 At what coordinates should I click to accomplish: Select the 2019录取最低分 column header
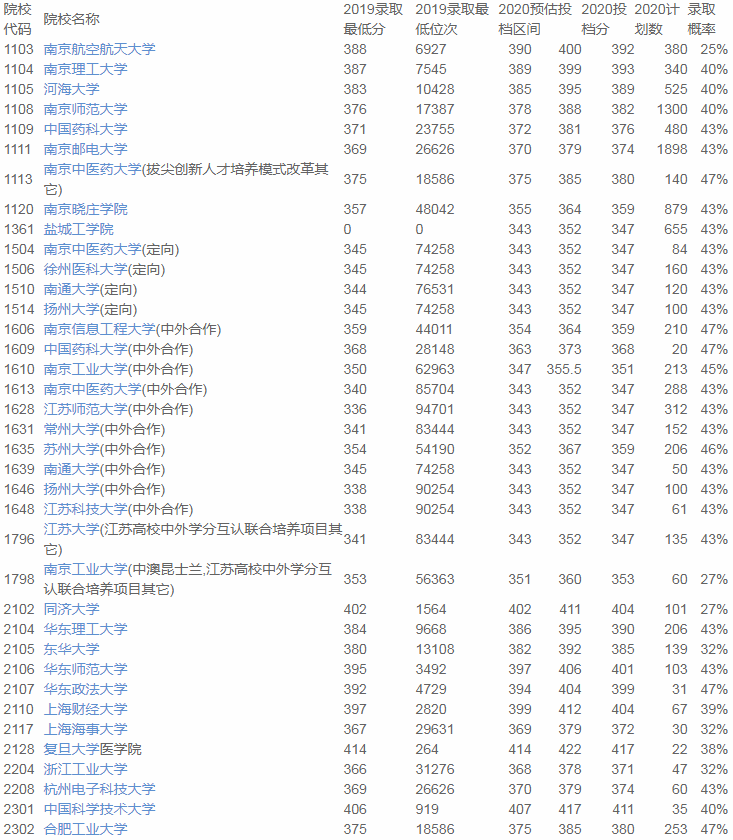tap(373, 19)
